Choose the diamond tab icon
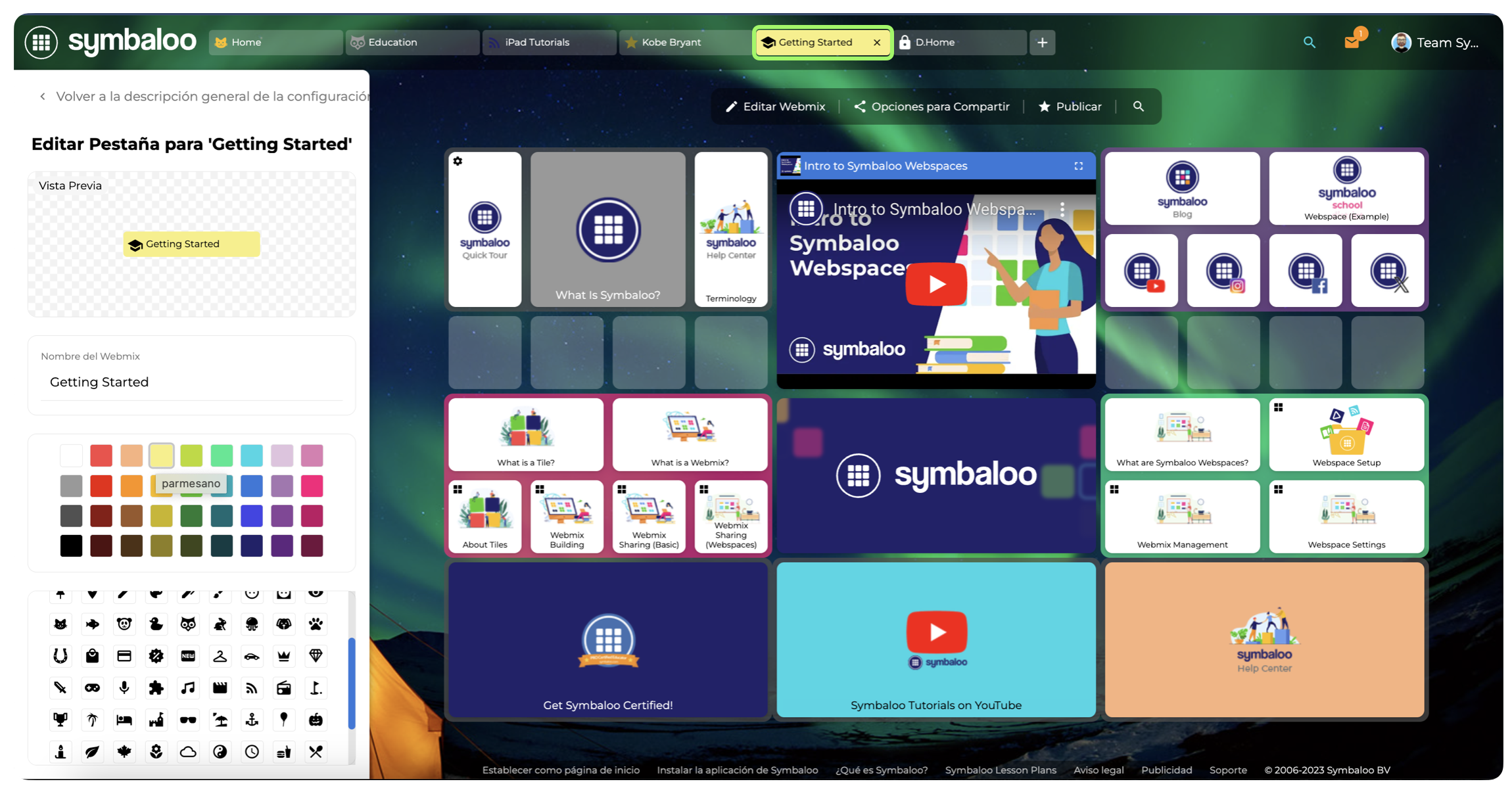Viewport: 1512px width, 790px height. pos(316,655)
